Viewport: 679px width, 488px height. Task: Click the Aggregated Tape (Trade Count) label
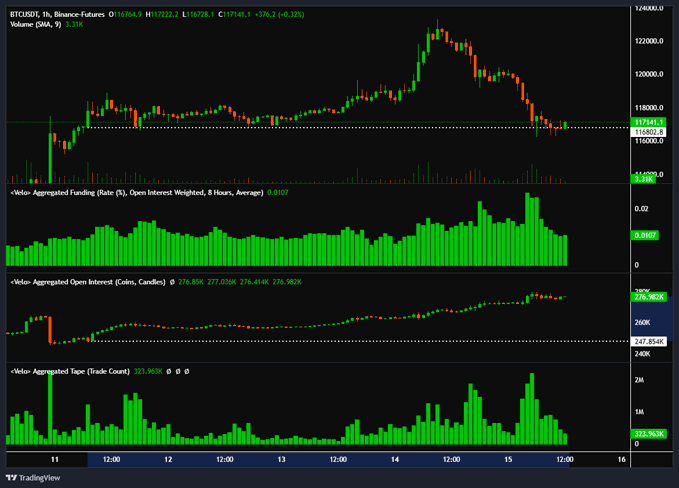point(70,371)
